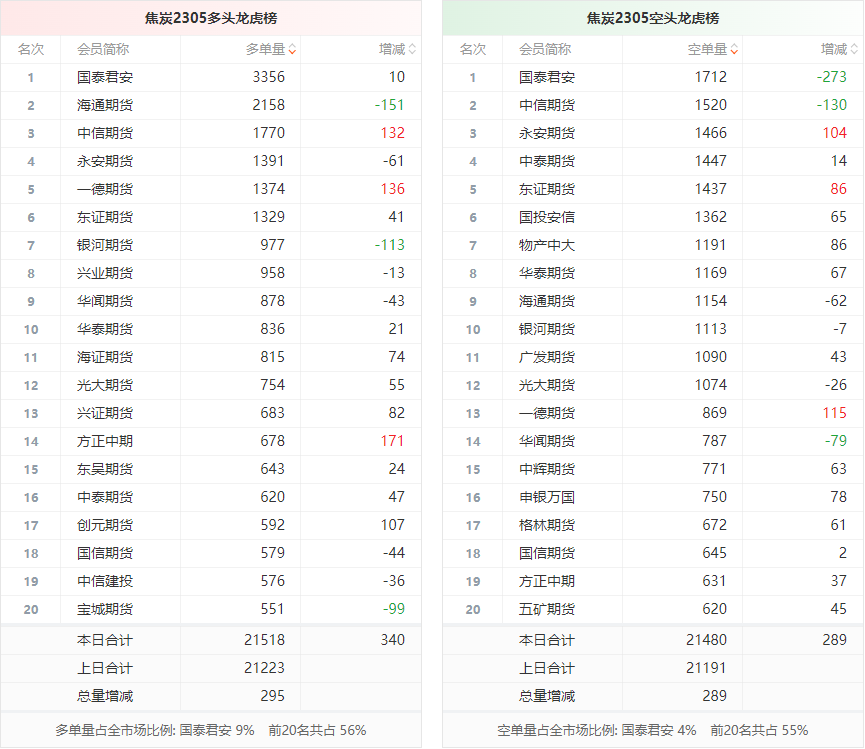The height and width of the screenshot is (749, 865).
Task: Click the 本日合计 value 21518
Action: pos(264,640)
